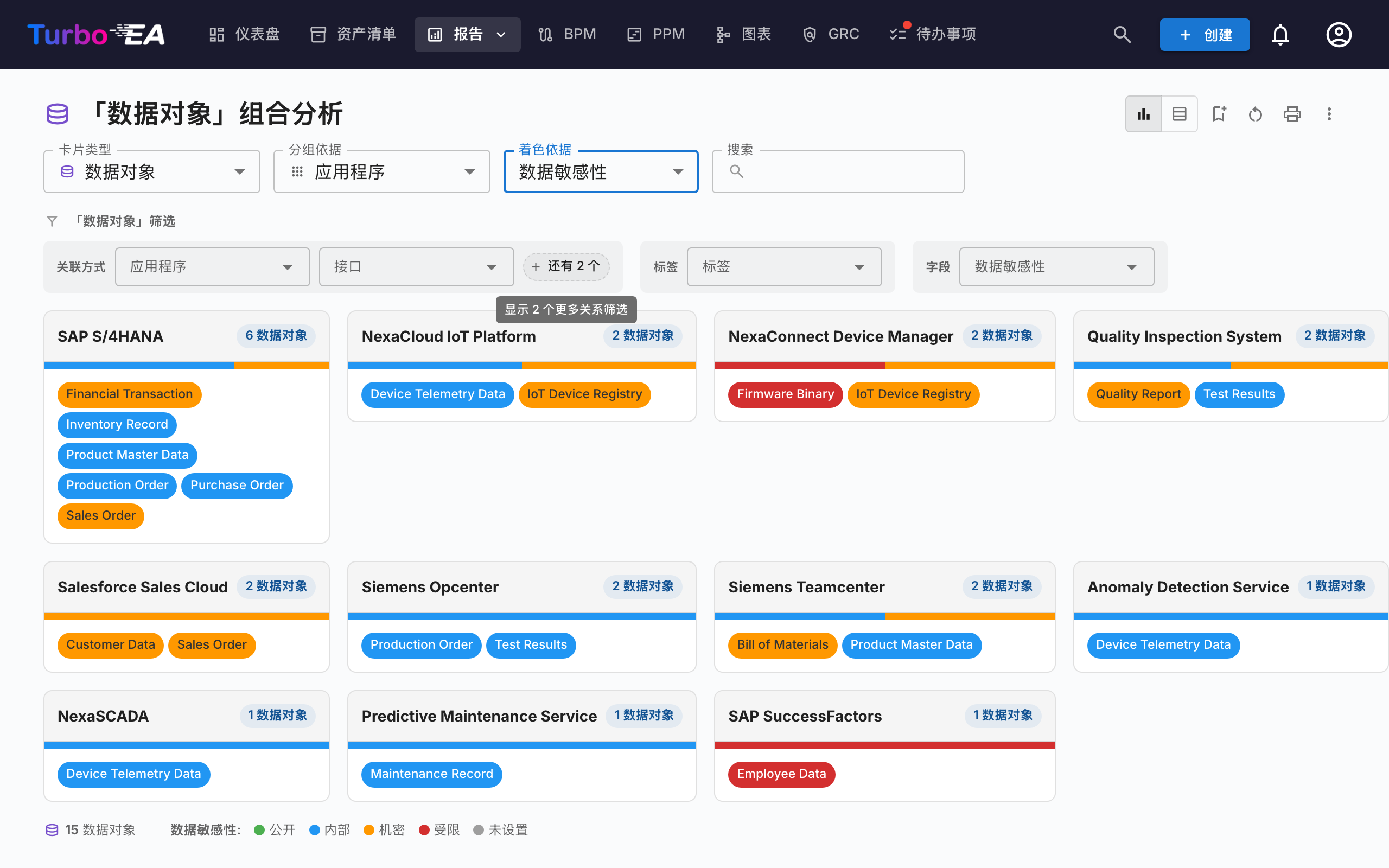The width and height of the screenshot is (1389, 868).
Task: Click red 受限 legend entry
Action: [x=439, y=830]
